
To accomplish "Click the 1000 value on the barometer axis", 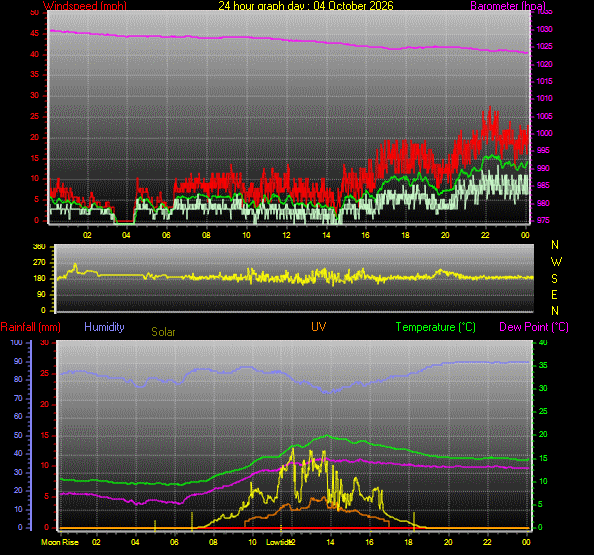I will coord(544,133).
